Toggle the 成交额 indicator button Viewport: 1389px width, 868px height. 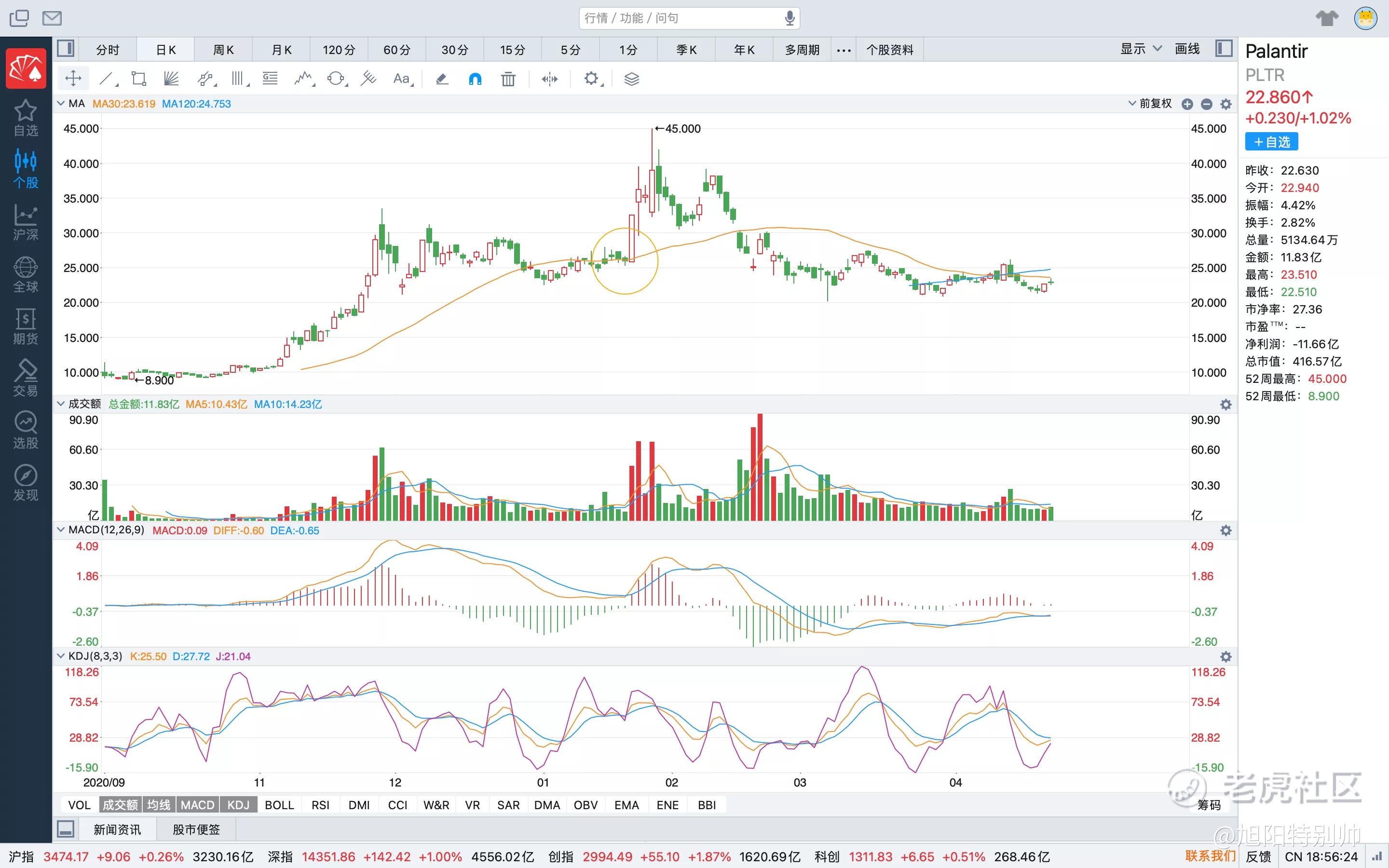tap(120, 805)
